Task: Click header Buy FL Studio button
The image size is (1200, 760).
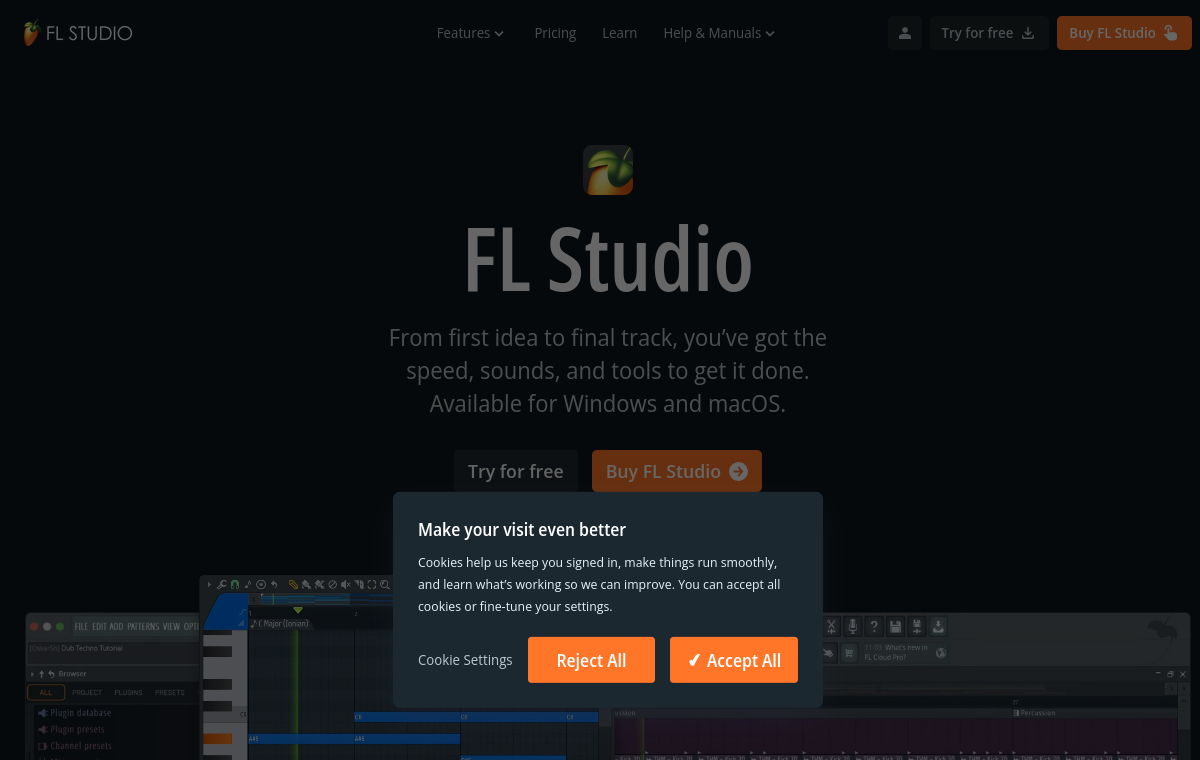Action: click(1124, 33)
